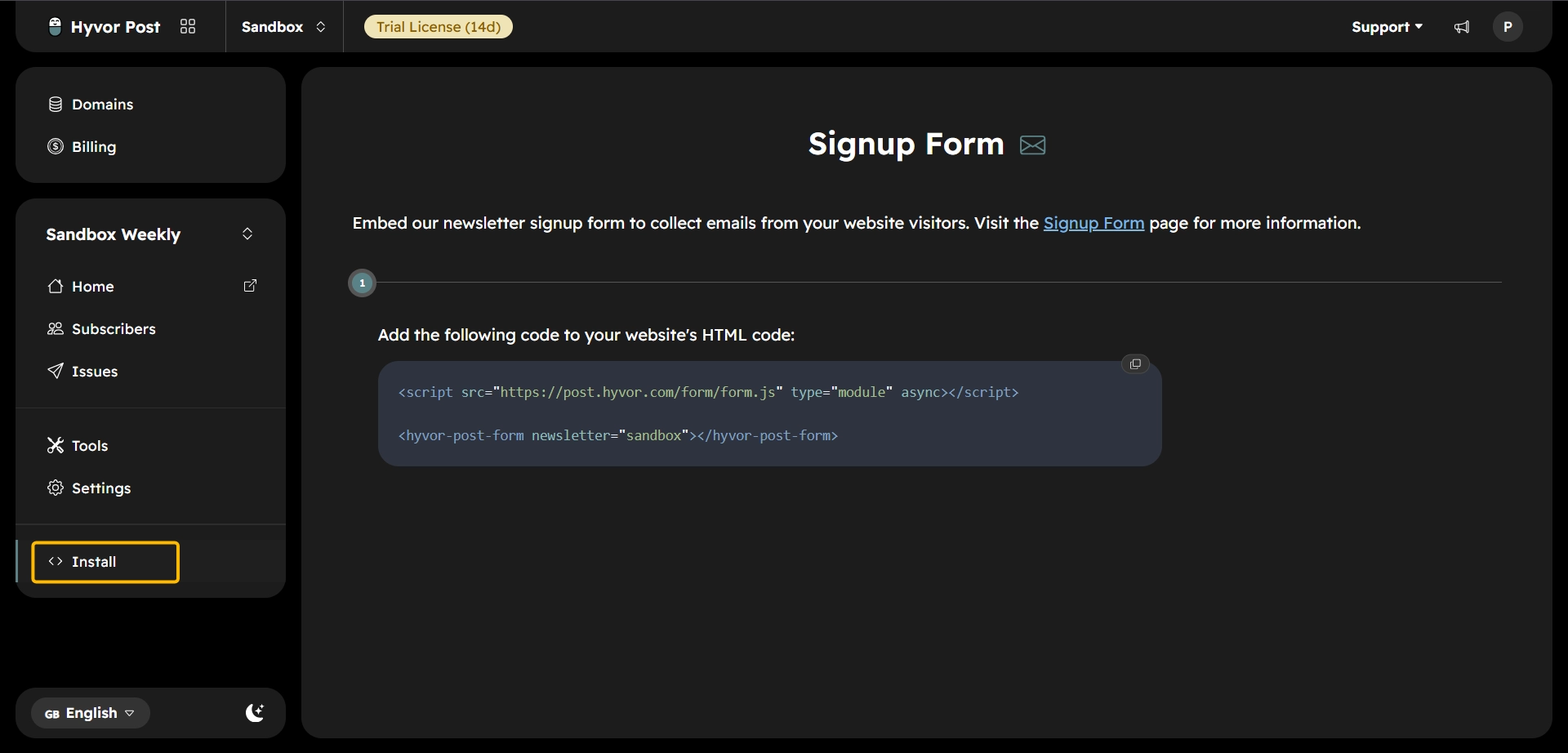
Task: Follow the Signup Form link
Action: tap(1094, 223)
